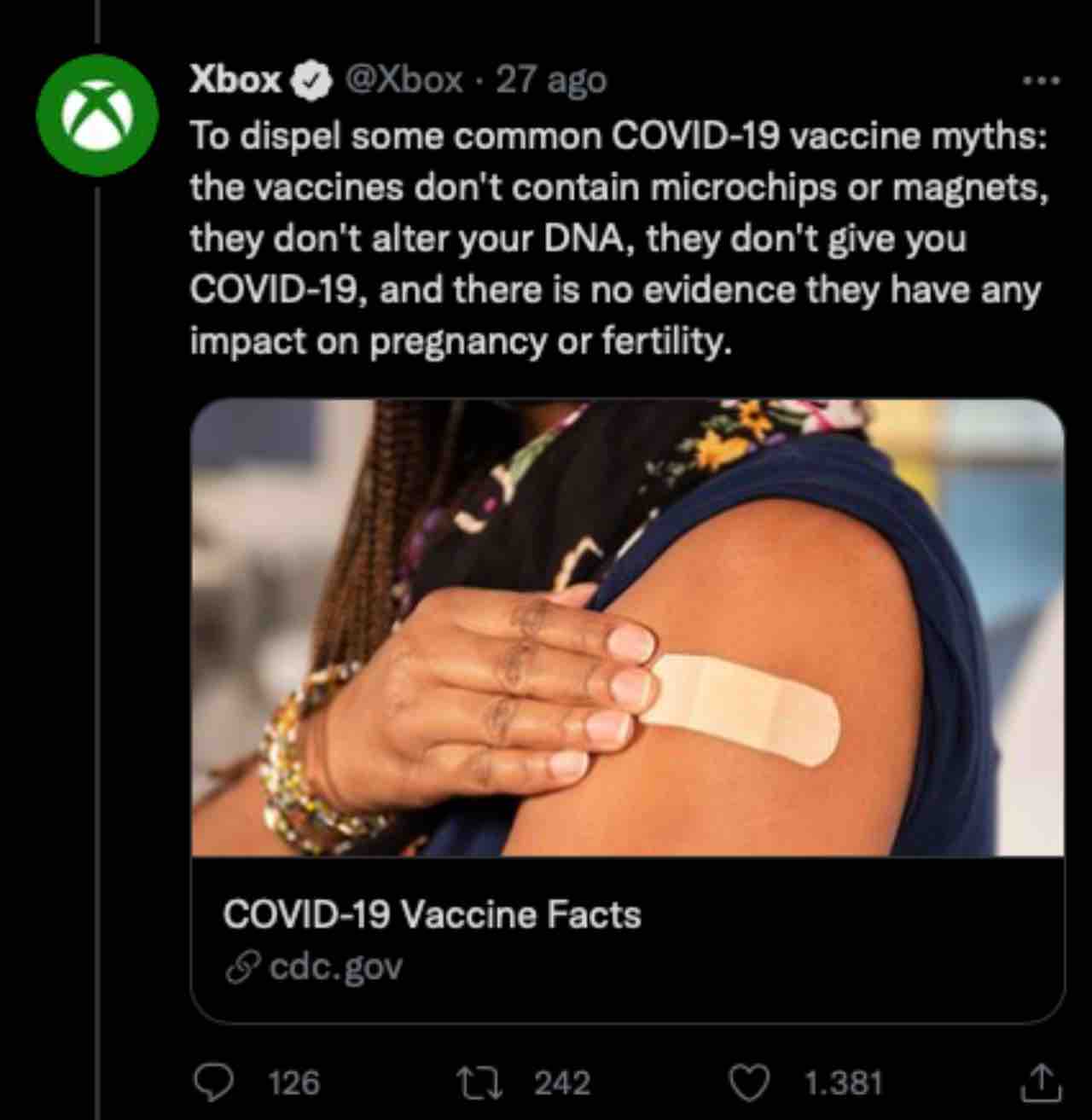
Task: Click the bandage shown in the photo
Action: point(744,707)
